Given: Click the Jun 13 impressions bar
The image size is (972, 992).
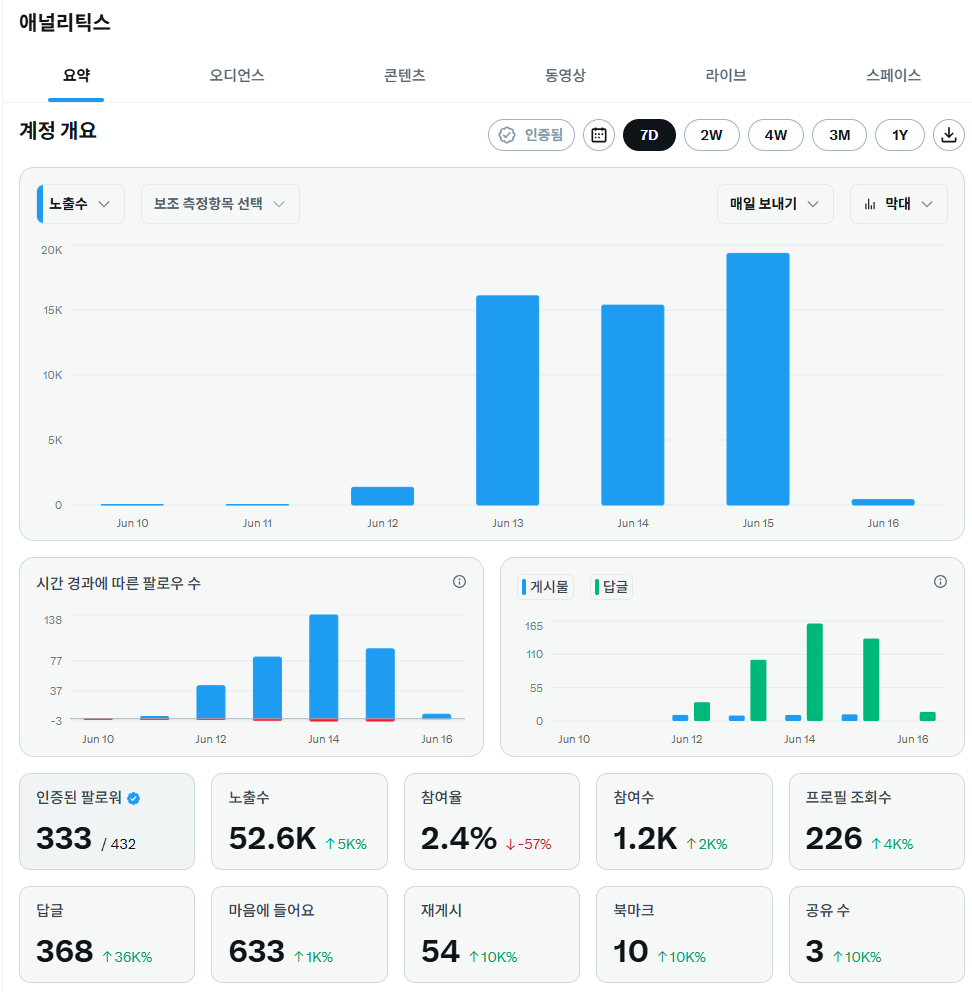Looking at the screenshot, I should coord(508,400).
